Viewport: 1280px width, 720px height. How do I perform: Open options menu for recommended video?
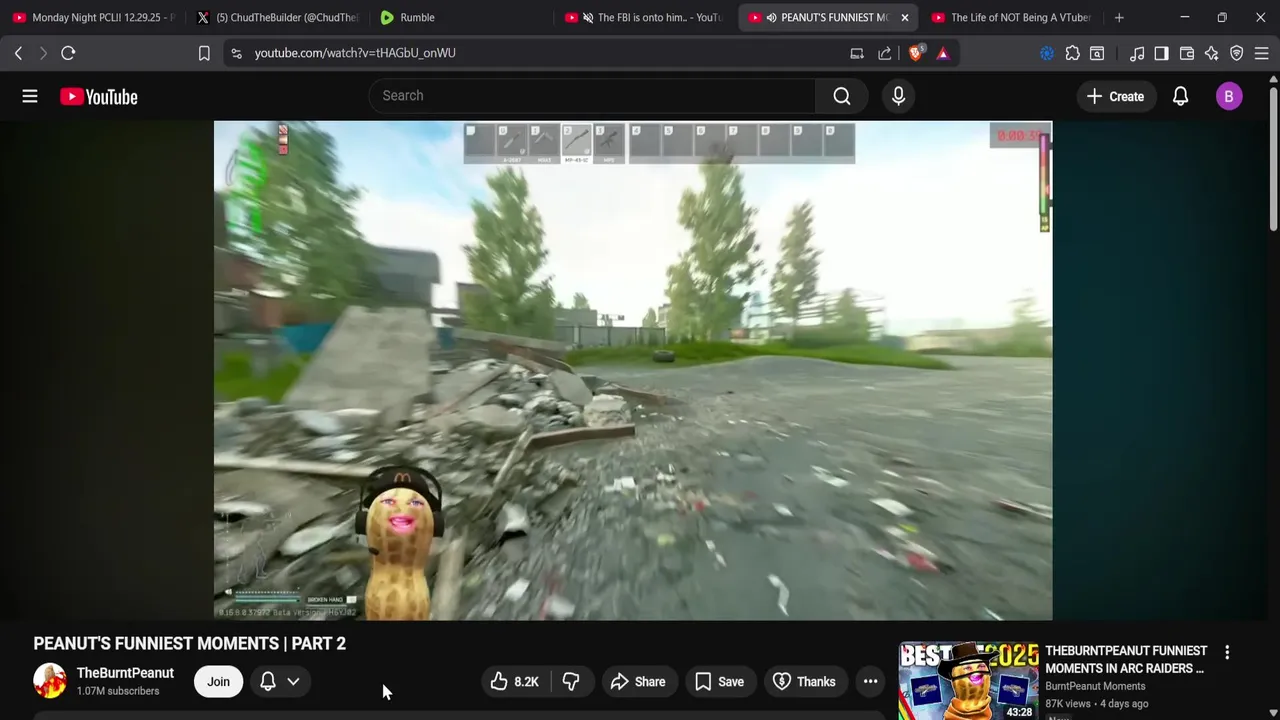[1227, 652]
